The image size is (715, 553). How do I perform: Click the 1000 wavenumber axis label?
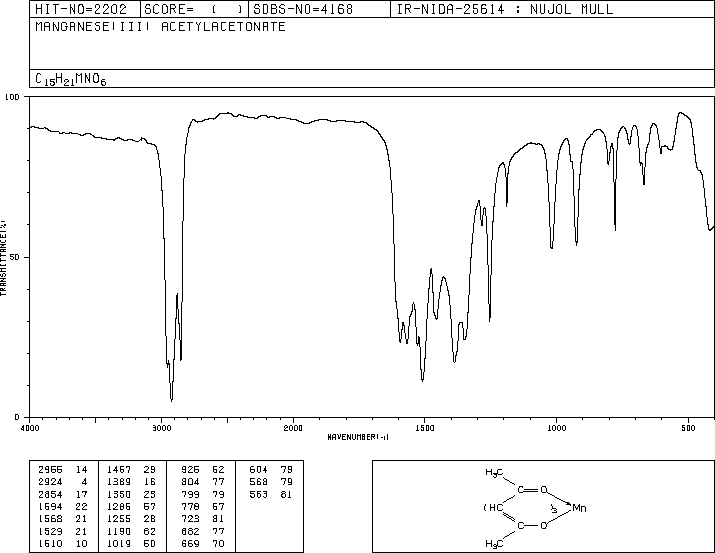pyautogui.click(x=556, y=428)
